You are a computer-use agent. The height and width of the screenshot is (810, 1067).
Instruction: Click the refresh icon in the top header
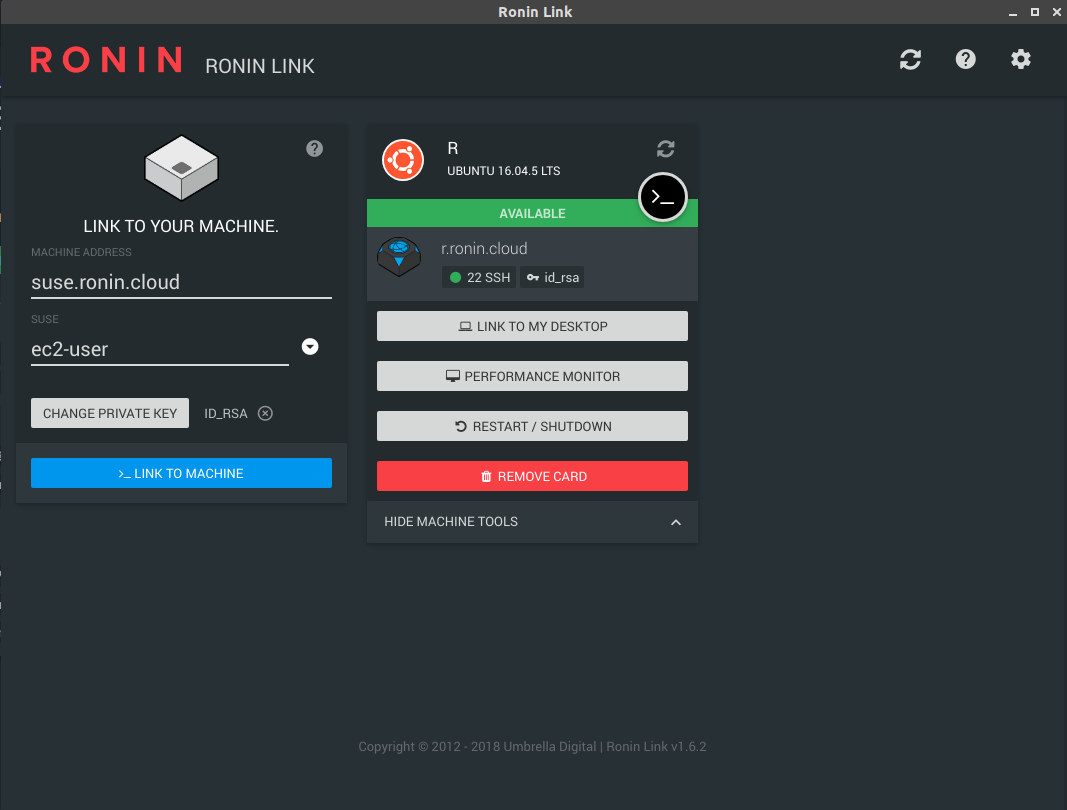coord(910,59)
